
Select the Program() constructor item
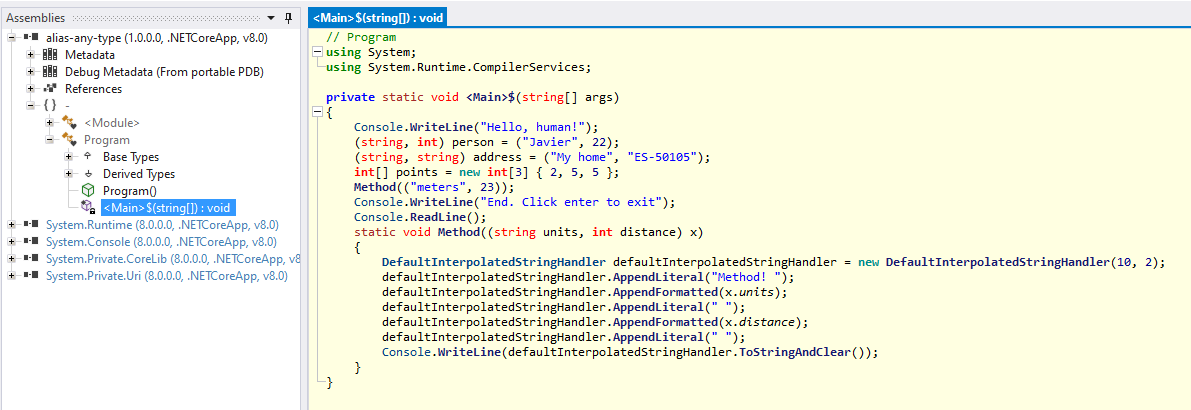(129, 191)
